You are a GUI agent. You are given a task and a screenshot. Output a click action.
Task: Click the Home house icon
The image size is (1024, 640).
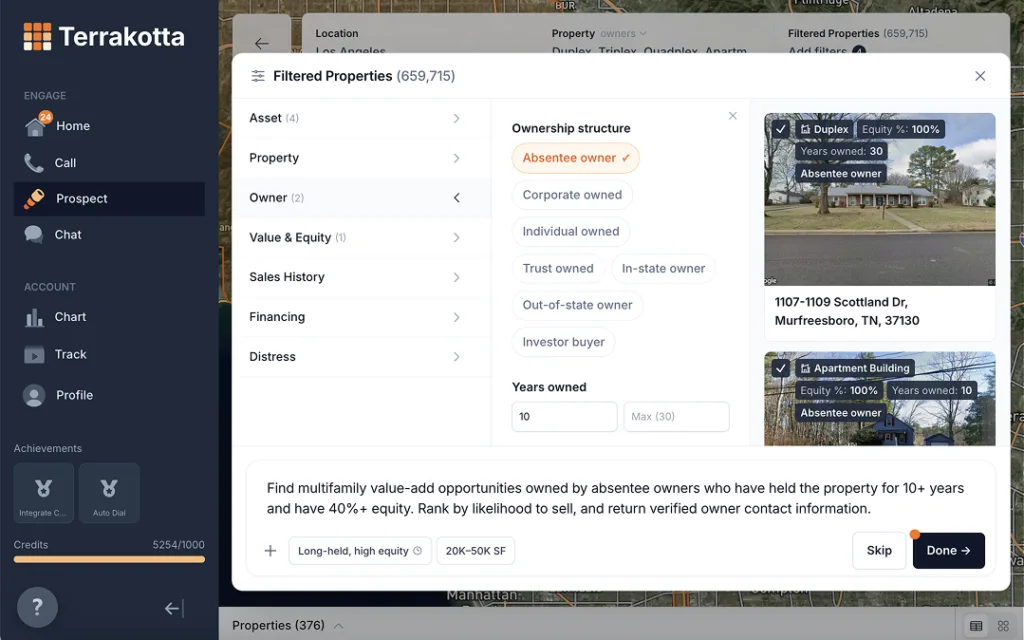pos(35,127)
